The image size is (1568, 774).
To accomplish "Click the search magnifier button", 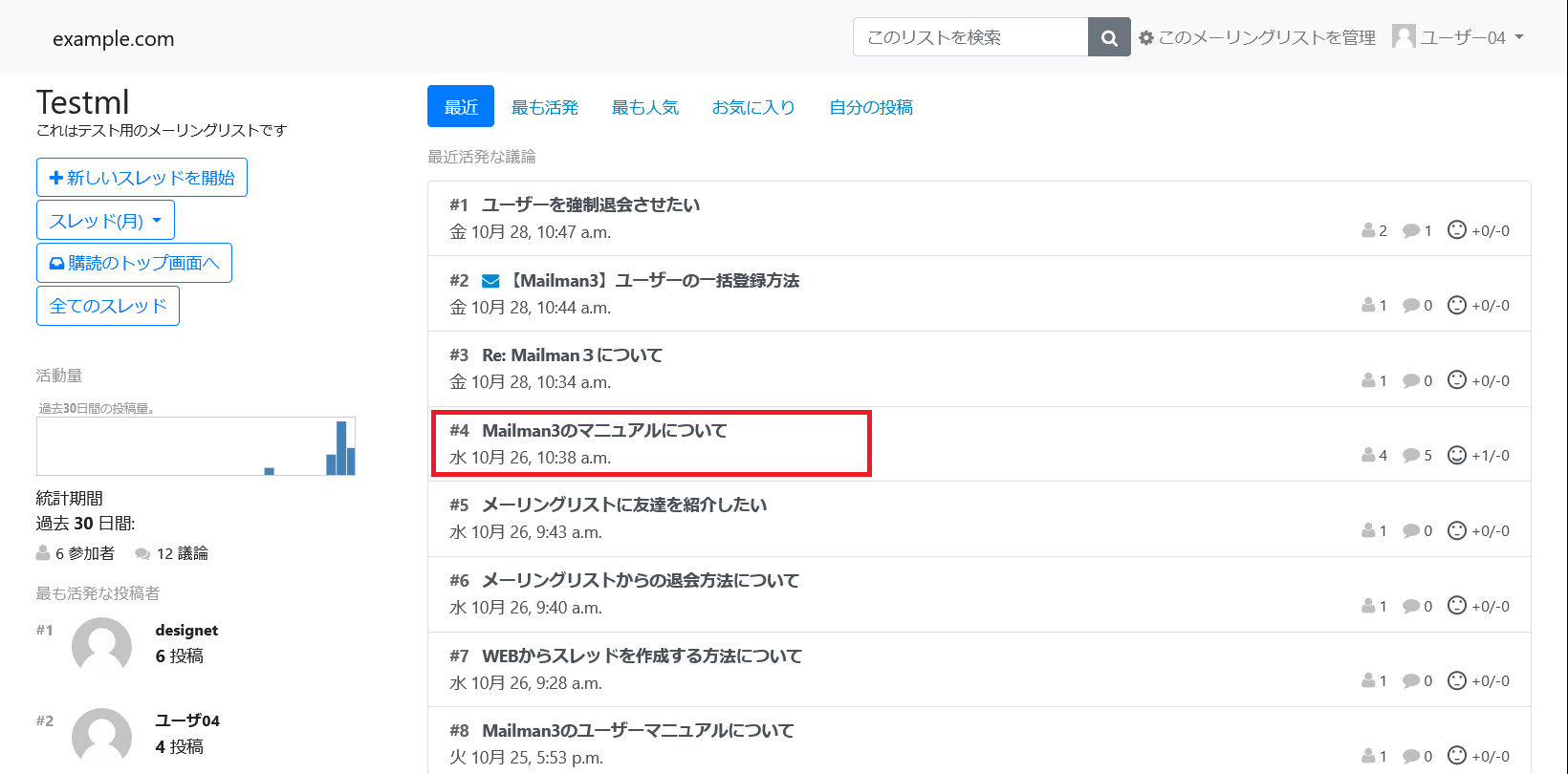I will point(1109,37).
